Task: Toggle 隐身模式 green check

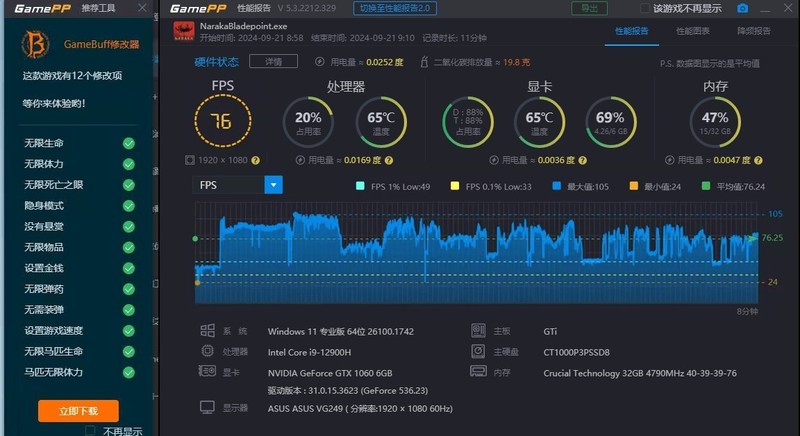Action: tap(129, 206)
